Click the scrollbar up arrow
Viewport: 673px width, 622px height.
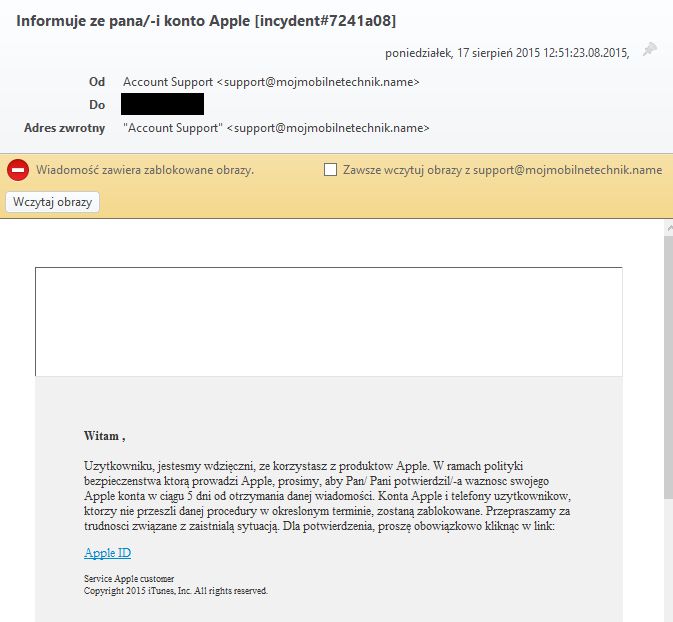pos(669,228)
